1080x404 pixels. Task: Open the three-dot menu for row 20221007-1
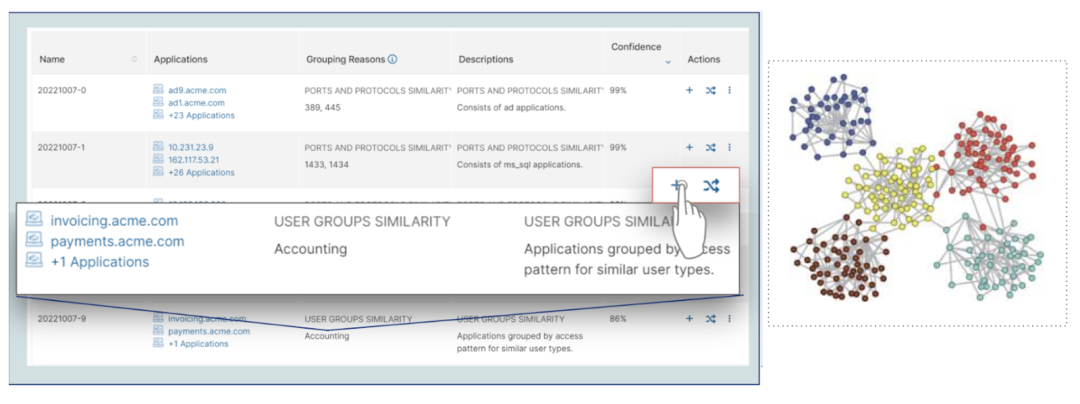click(x=729, y=148)
